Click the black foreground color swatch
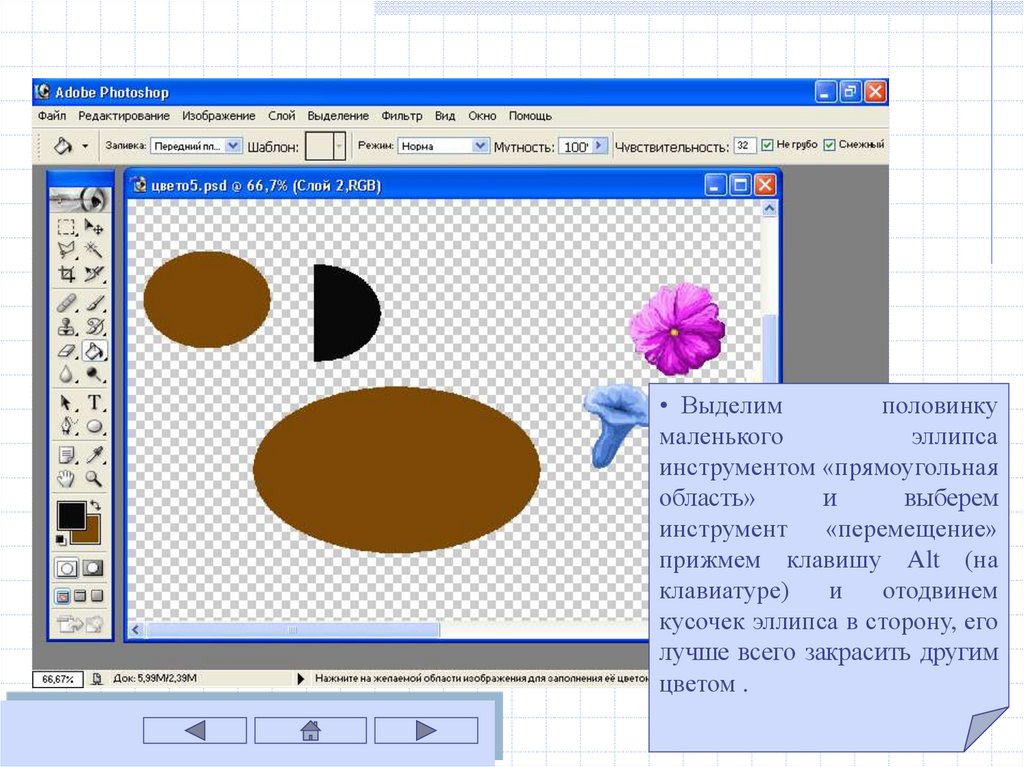The height and width of the screenshot is (767, 1024). [71, 516]
